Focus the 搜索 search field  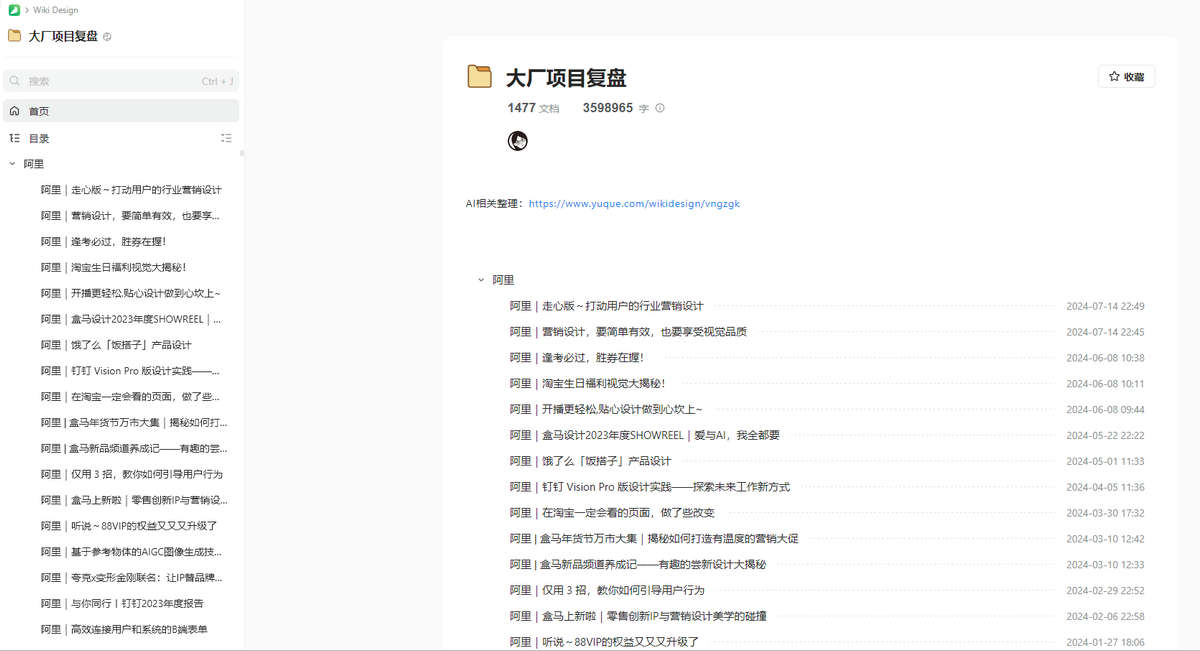tap(121, 81)
